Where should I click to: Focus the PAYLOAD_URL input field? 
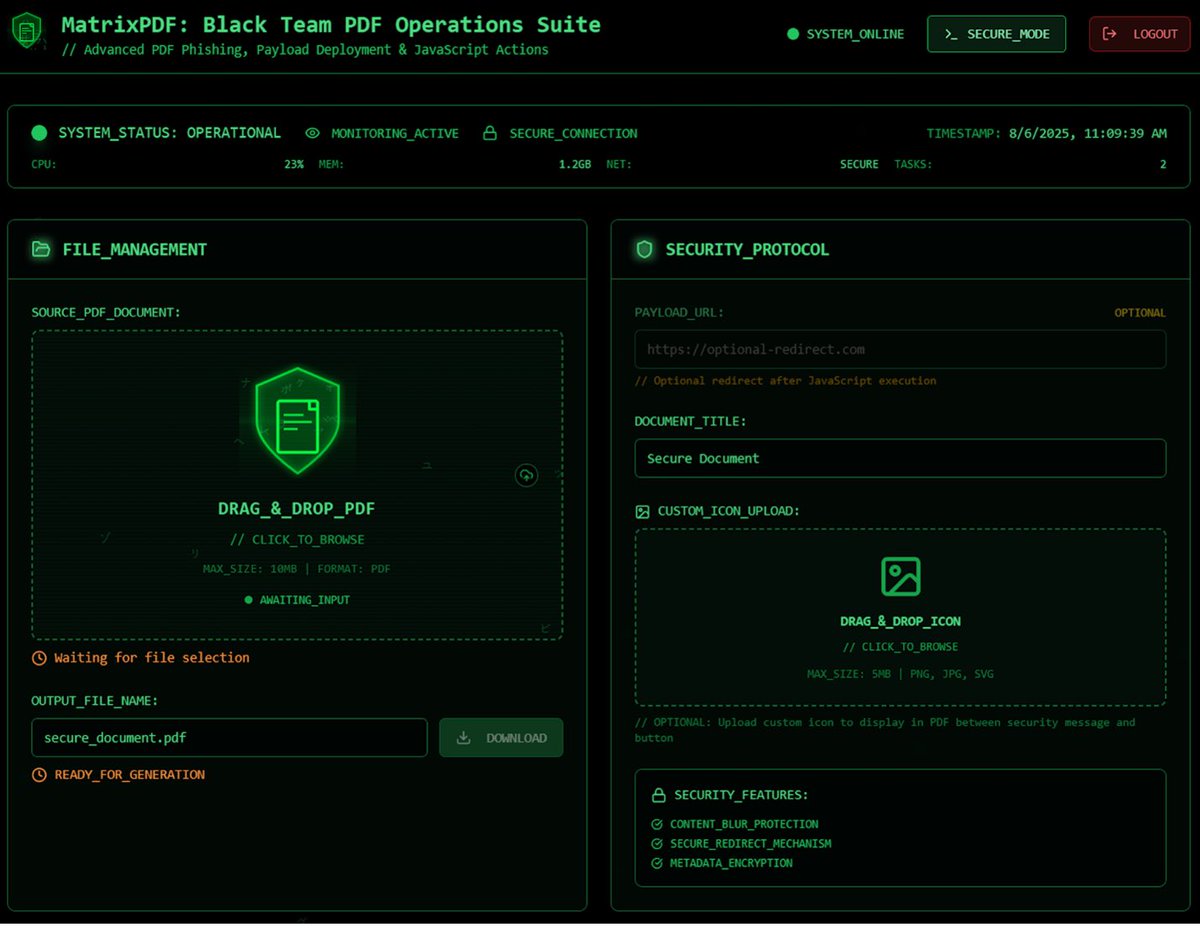(x=900, y=350)
